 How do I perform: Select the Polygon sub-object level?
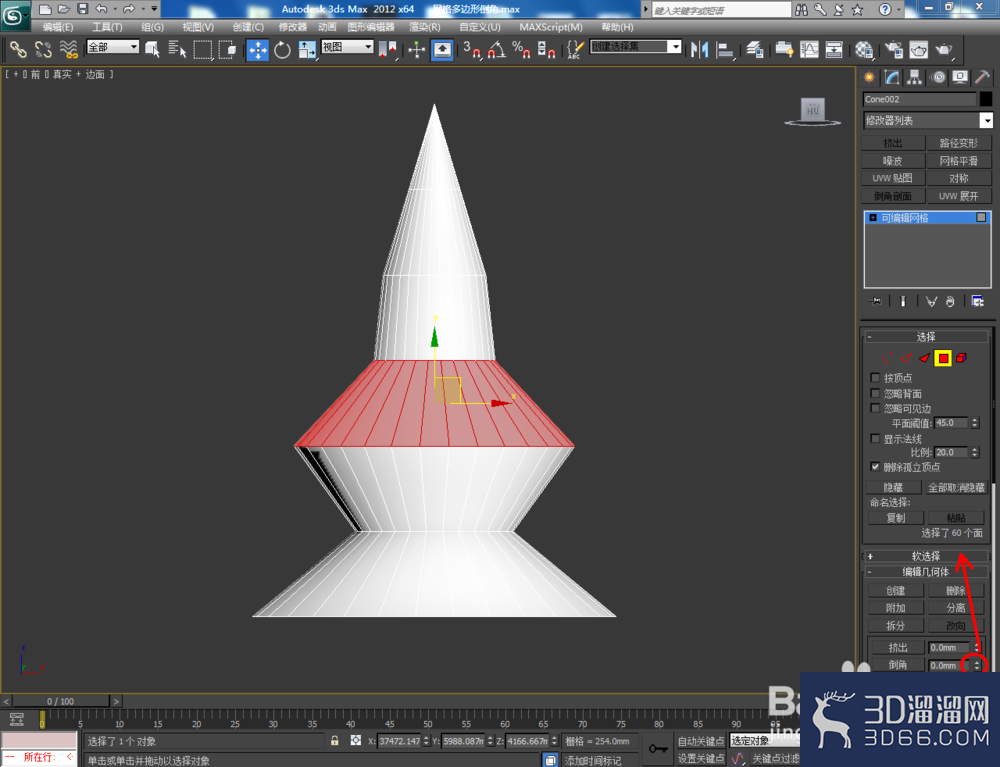pos(943,358)
